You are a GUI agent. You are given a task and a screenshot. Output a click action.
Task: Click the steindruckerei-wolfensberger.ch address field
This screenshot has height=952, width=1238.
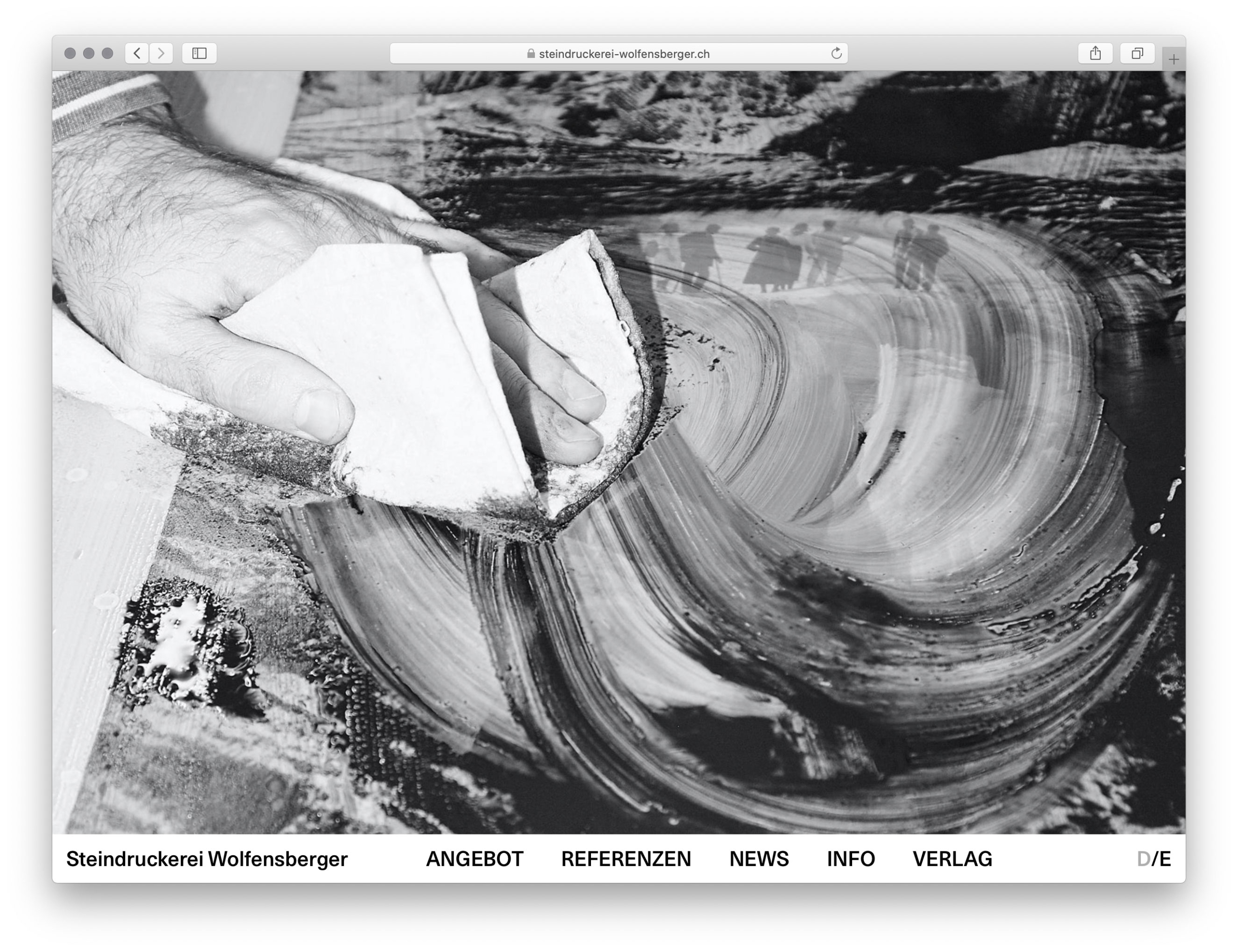pyautogui.click(x=623, y=54)
